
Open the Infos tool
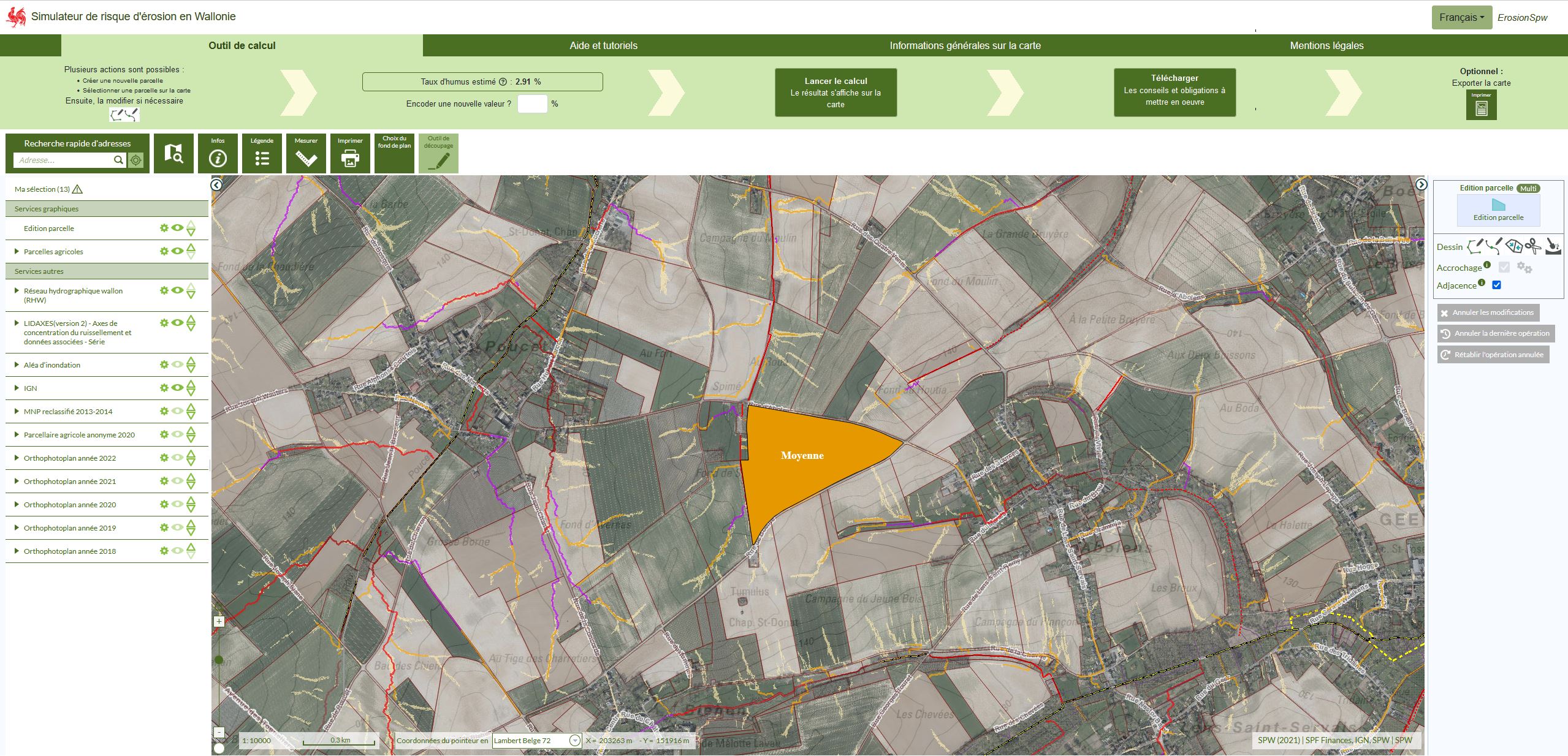coord(218,153)
